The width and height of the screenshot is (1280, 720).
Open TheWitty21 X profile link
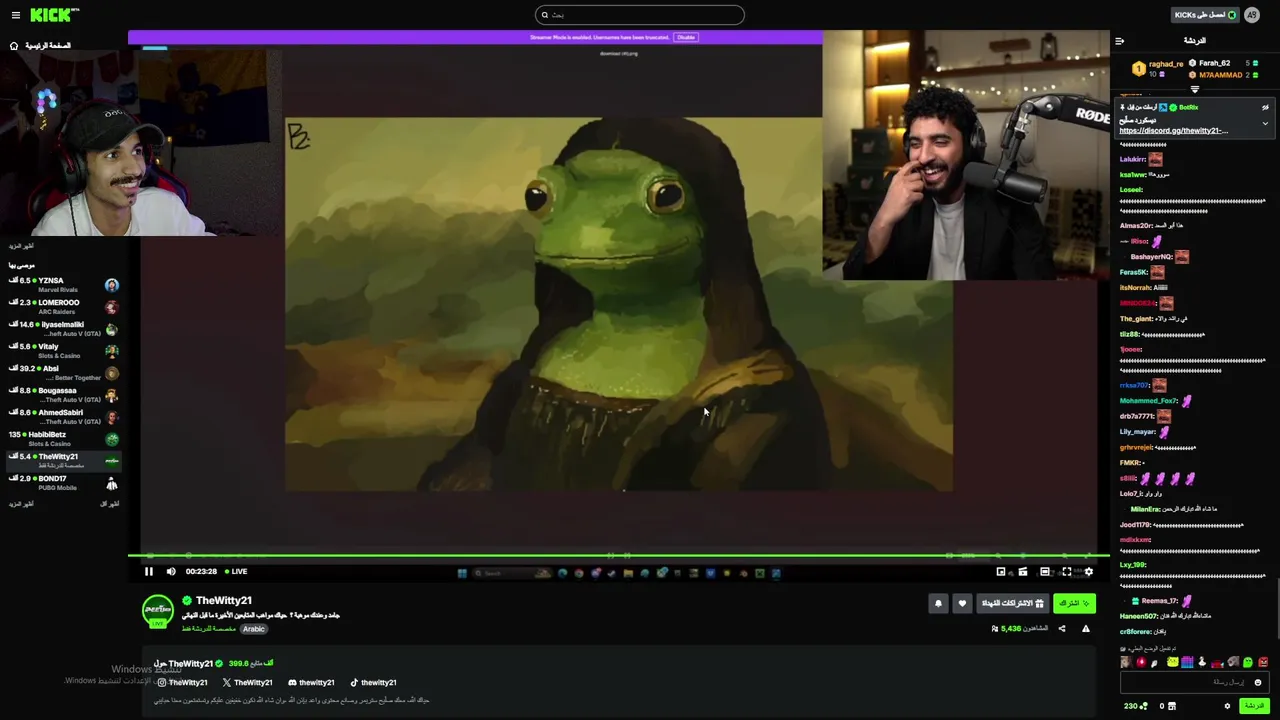pos(248,682)
